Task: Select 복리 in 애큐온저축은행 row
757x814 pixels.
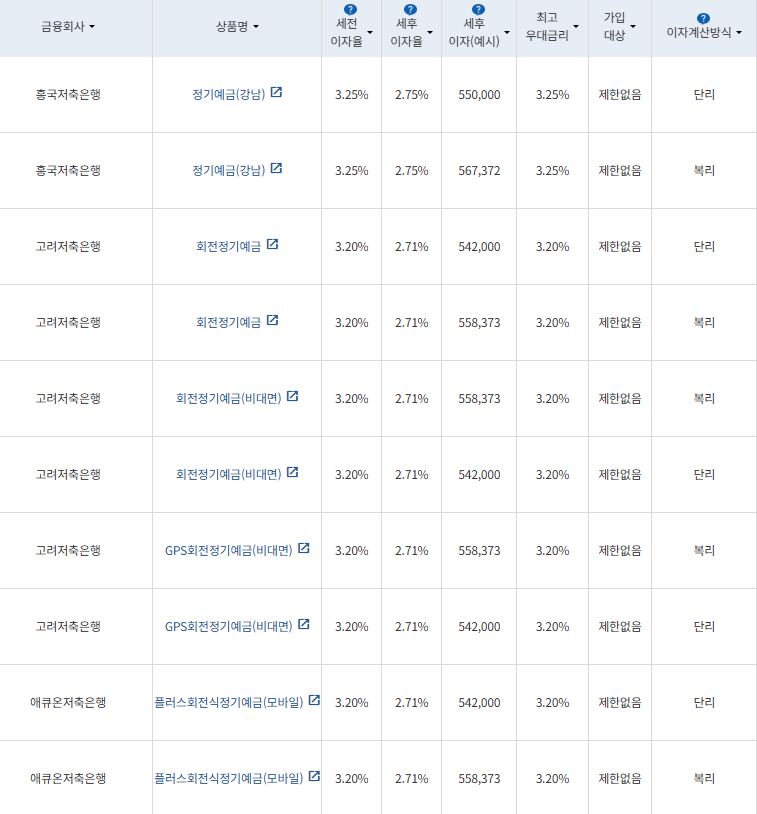Action: (704, 778)
